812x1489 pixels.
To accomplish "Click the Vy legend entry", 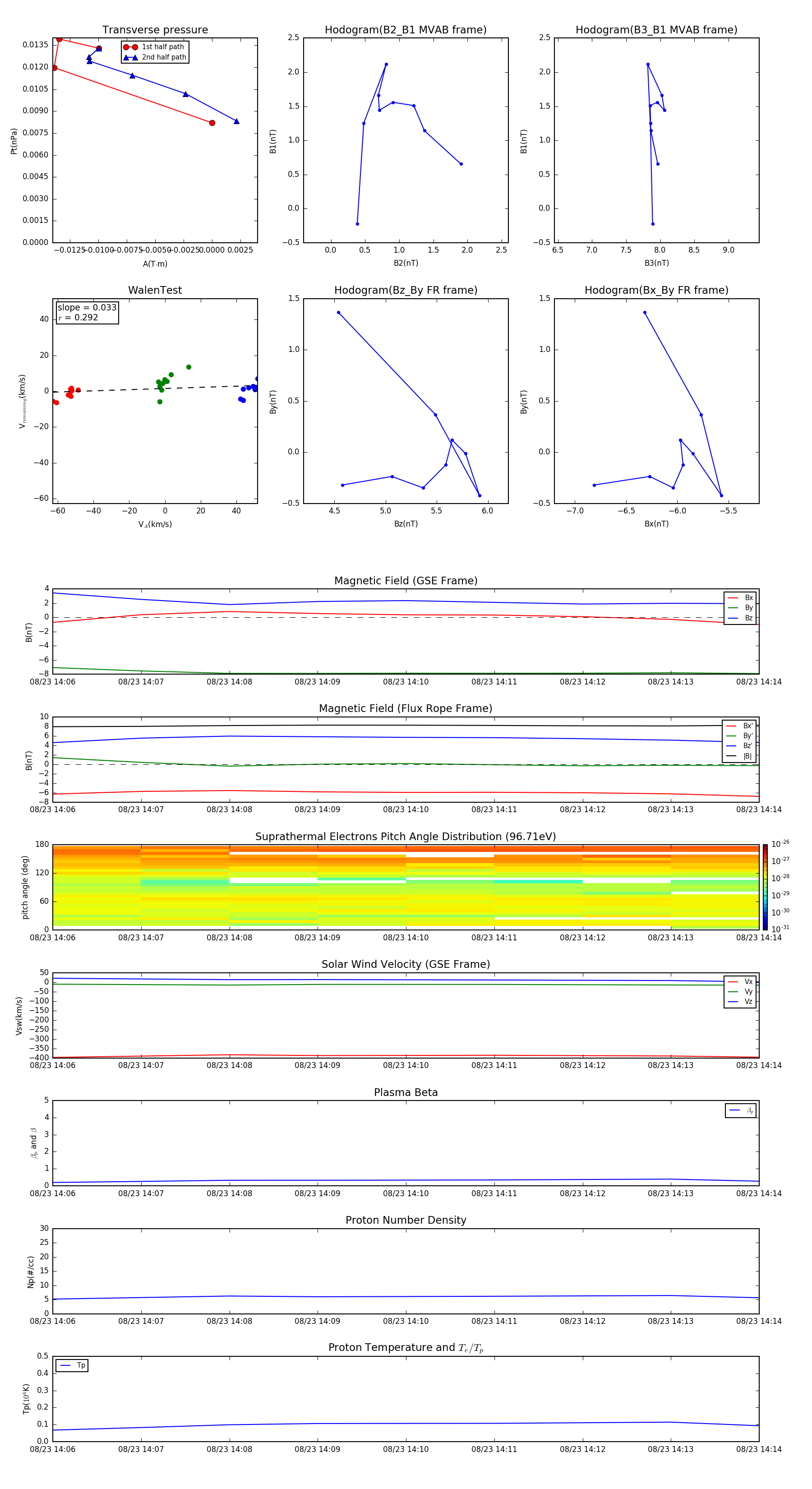I will tap(740, 991).
